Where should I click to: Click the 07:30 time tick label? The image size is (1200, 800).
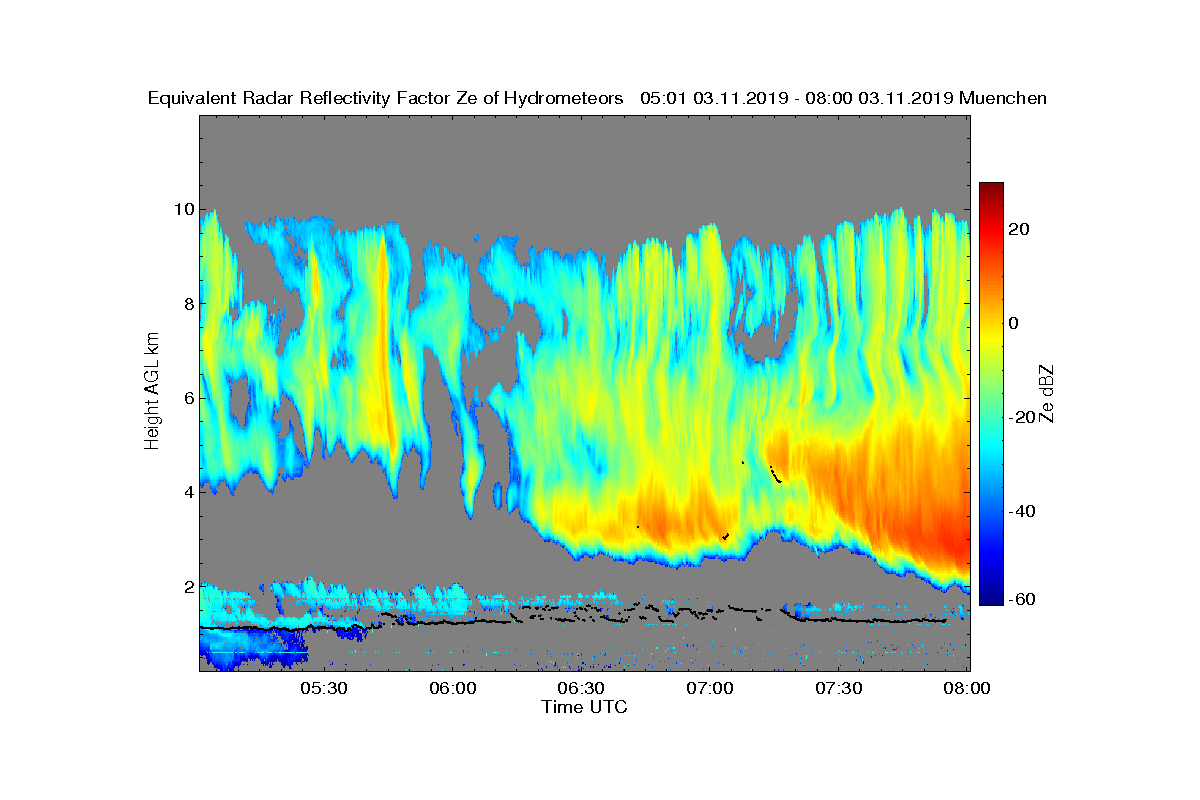click(839, 689)
